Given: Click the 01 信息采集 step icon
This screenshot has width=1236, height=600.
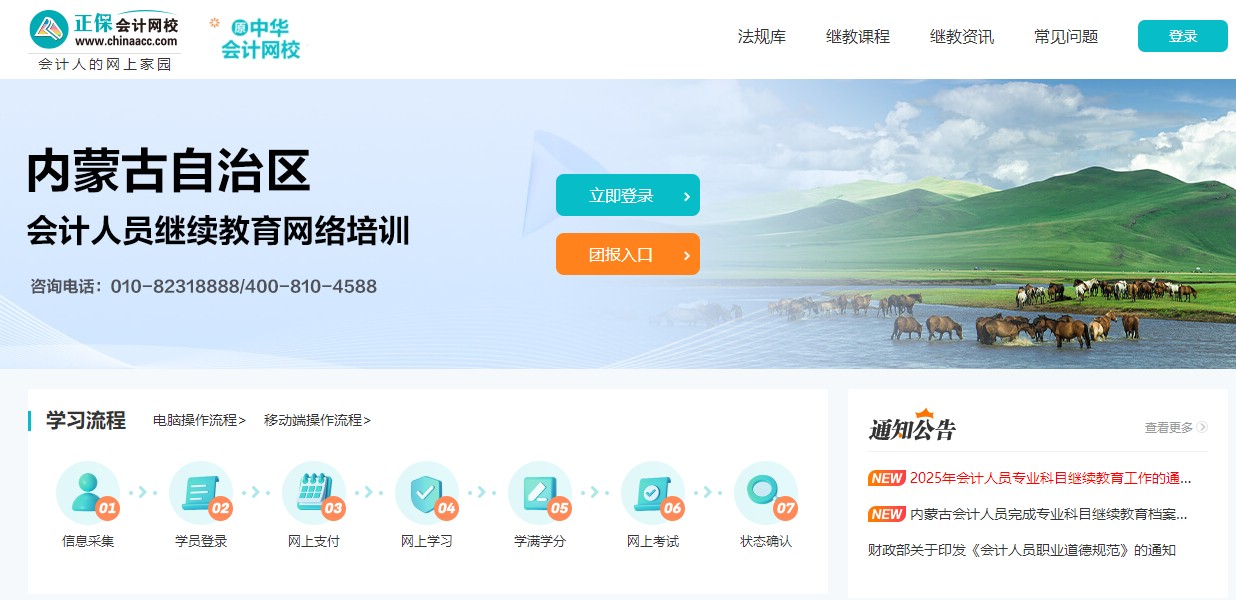Looking at the screenshot, I should tap(89, 493).
